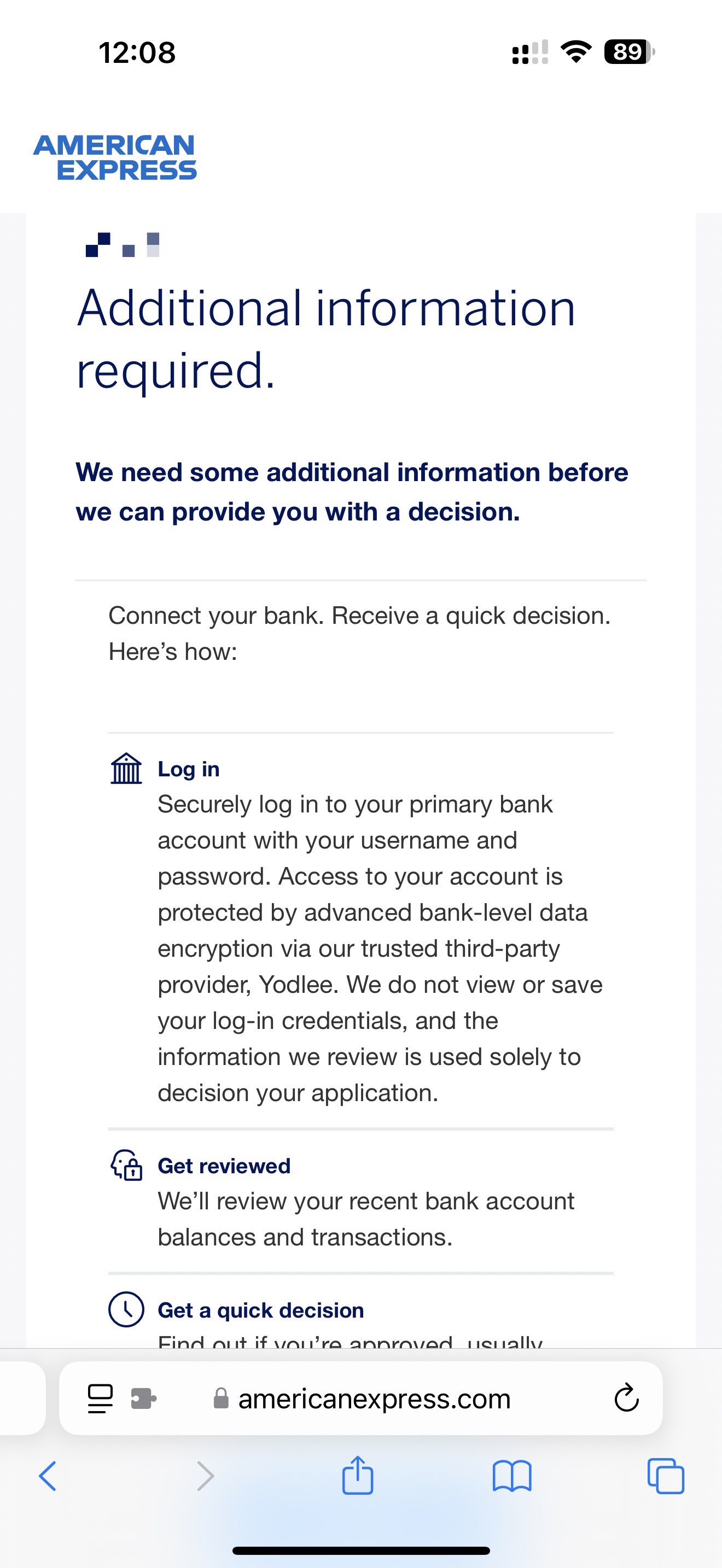Select the Log in step heading
This screenshot has width=722, height=1568.
coord(189,769)
